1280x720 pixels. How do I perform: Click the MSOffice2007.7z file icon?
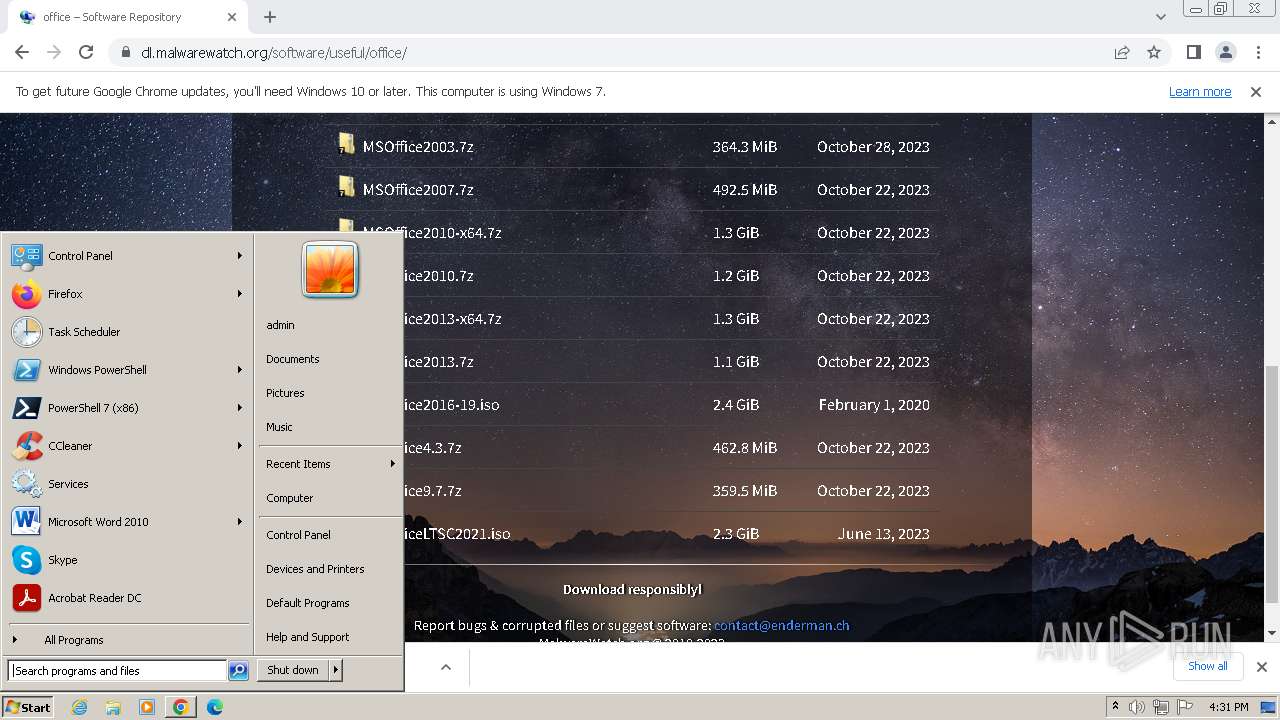(x=347, y=188)
